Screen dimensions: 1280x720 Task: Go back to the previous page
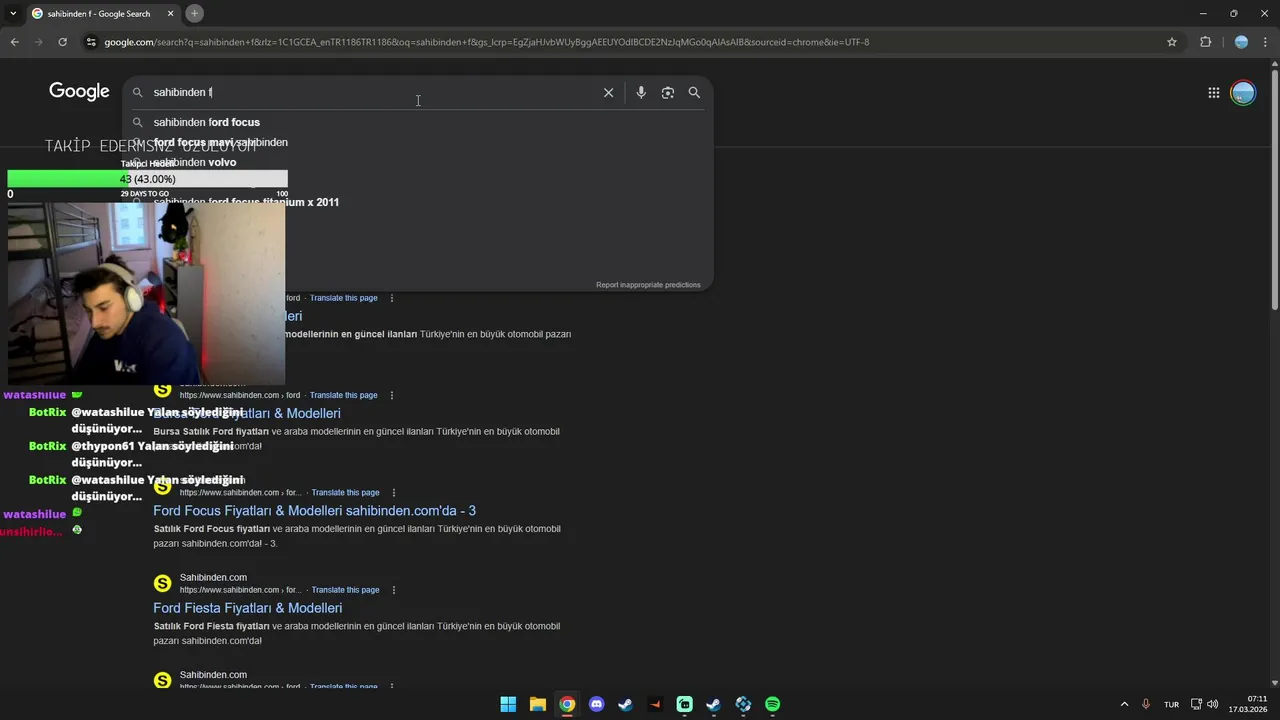[x=14, y=42]
